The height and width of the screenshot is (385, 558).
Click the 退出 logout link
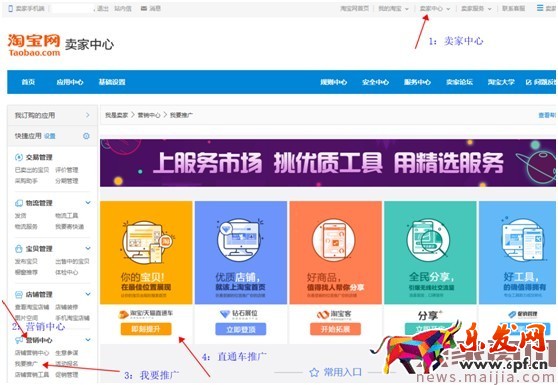[102, 8]
